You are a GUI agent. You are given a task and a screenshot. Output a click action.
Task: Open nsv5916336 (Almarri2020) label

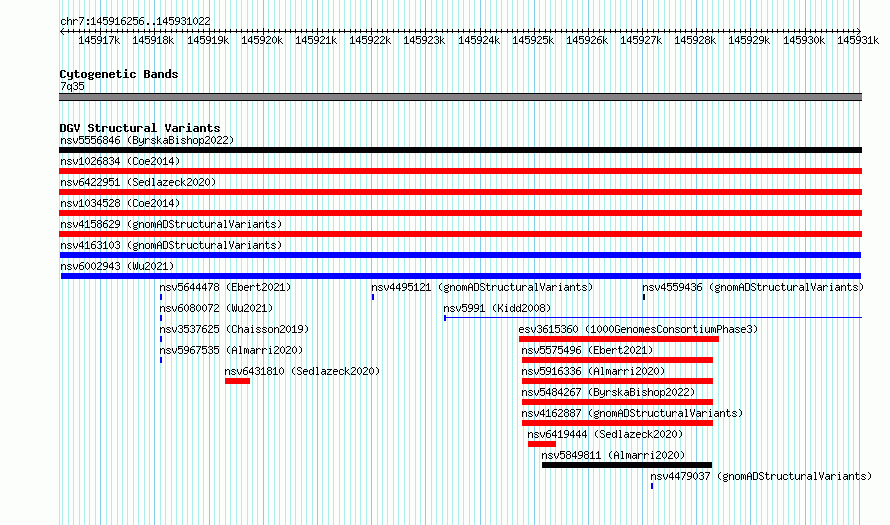(593, 371)
